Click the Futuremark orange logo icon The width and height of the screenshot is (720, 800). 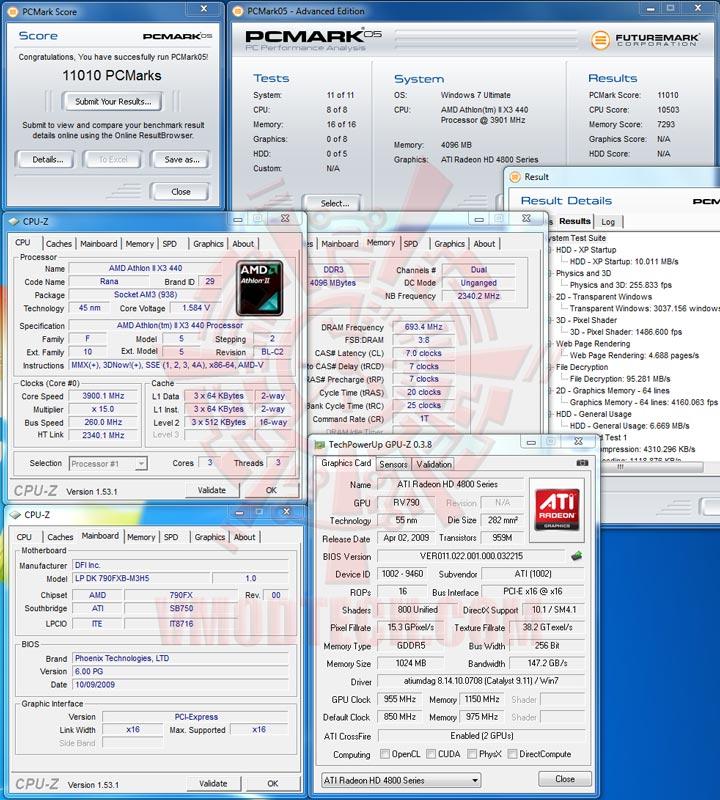[x=600, y=40]
